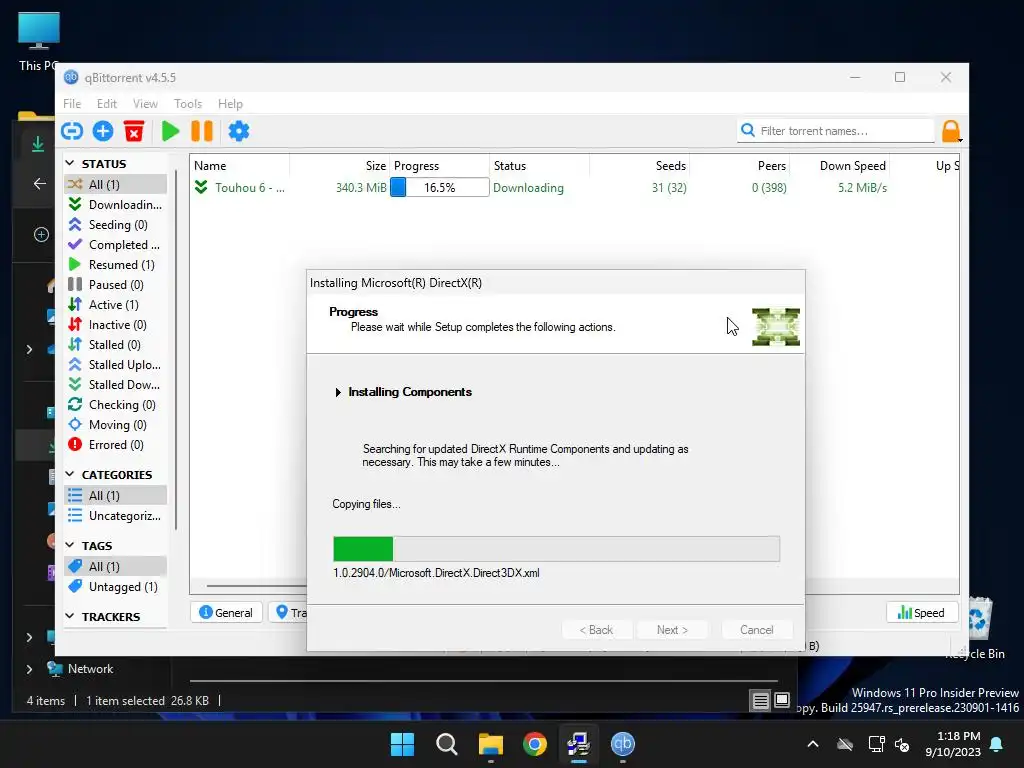Select the Uncategorized category

coord(116,516)
